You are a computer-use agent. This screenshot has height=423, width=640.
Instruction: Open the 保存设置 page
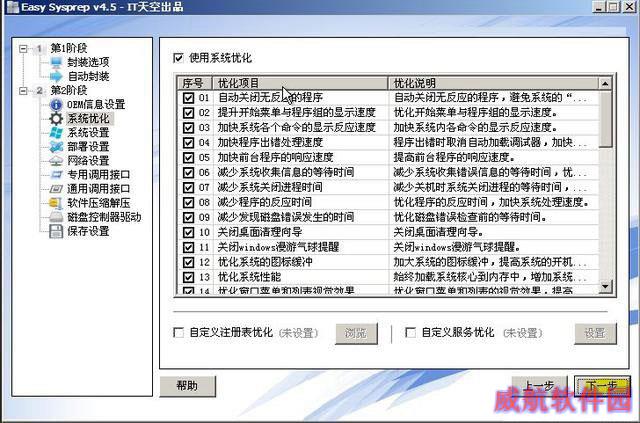88,231
